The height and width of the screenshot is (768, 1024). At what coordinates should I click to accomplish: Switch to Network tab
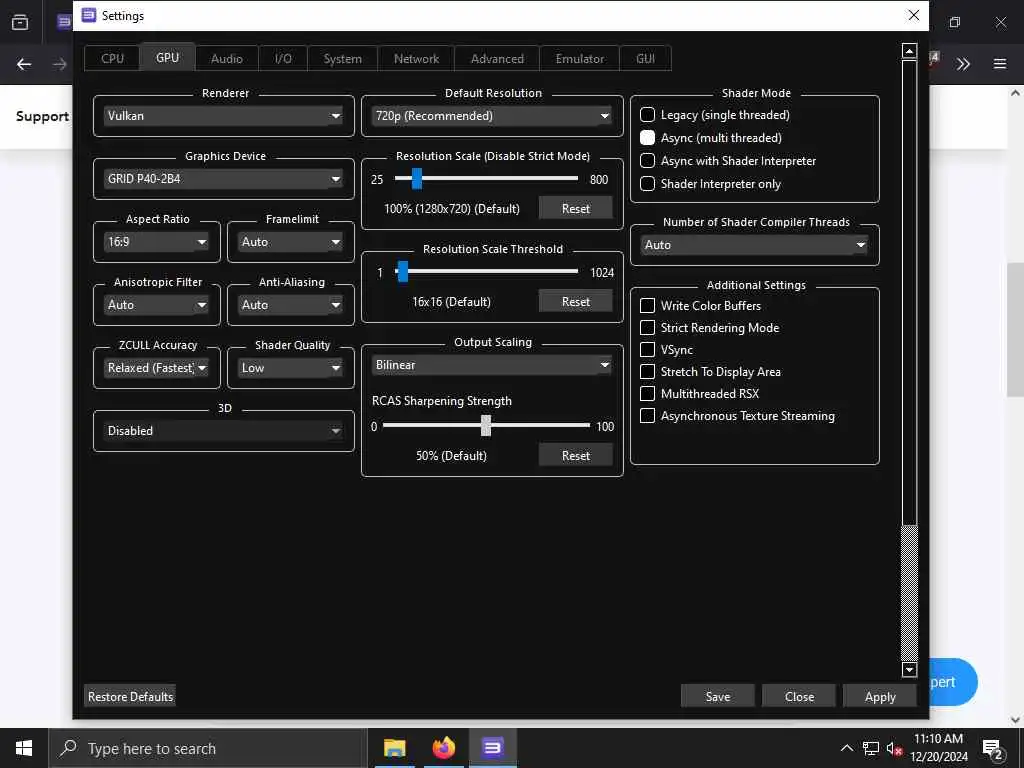click(416, 58)
